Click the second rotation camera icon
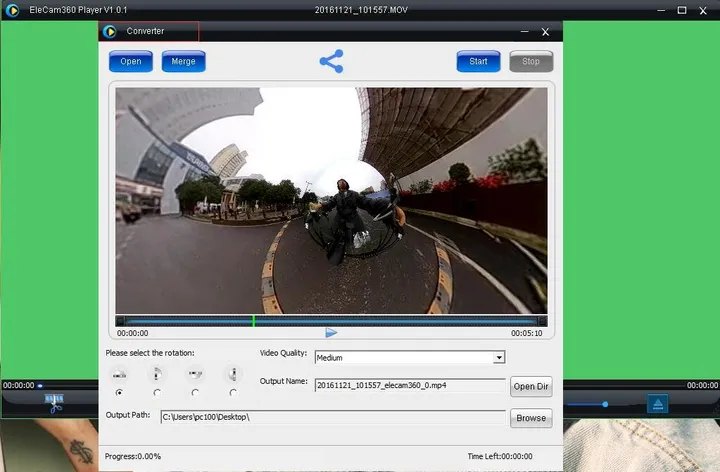Screen dimensions: 720x472 [157, 375]
